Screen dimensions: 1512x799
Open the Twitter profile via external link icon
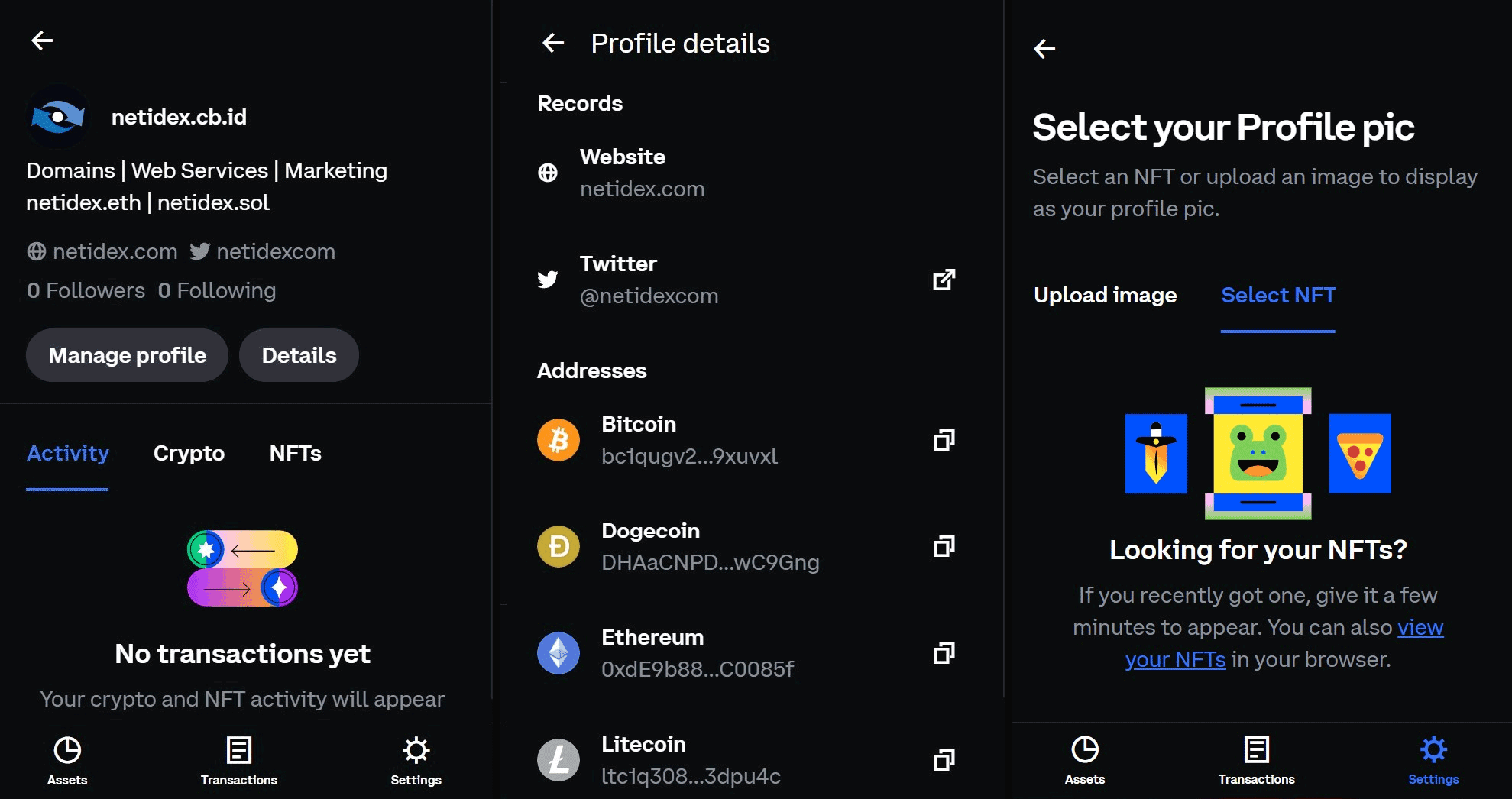pos(944,280)
